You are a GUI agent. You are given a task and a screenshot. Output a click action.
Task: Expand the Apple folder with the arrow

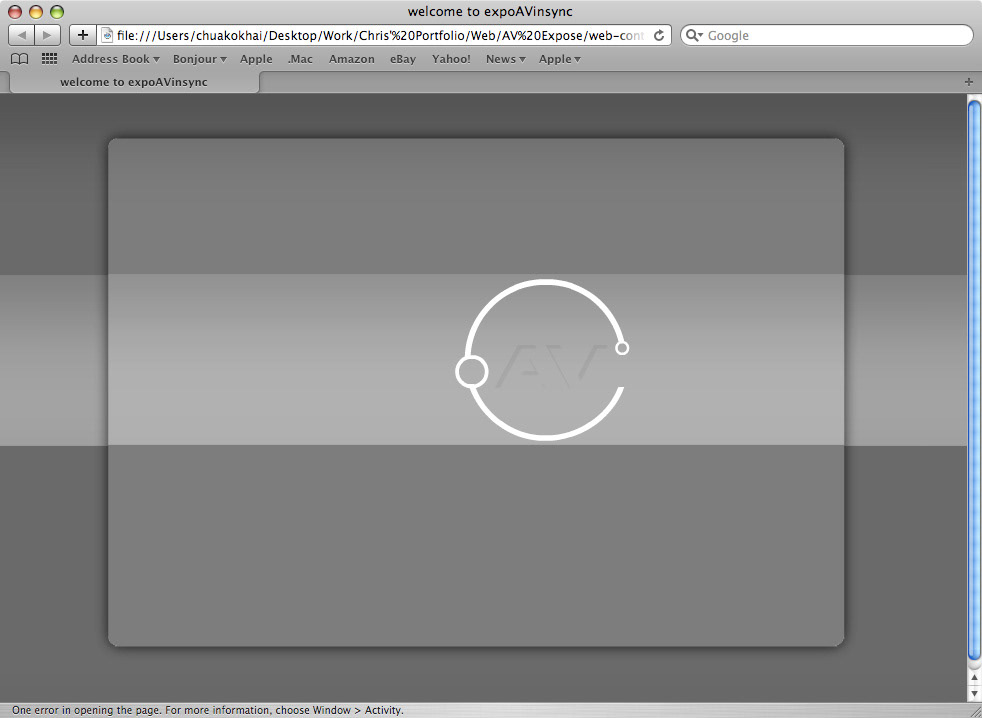point(560,59)
